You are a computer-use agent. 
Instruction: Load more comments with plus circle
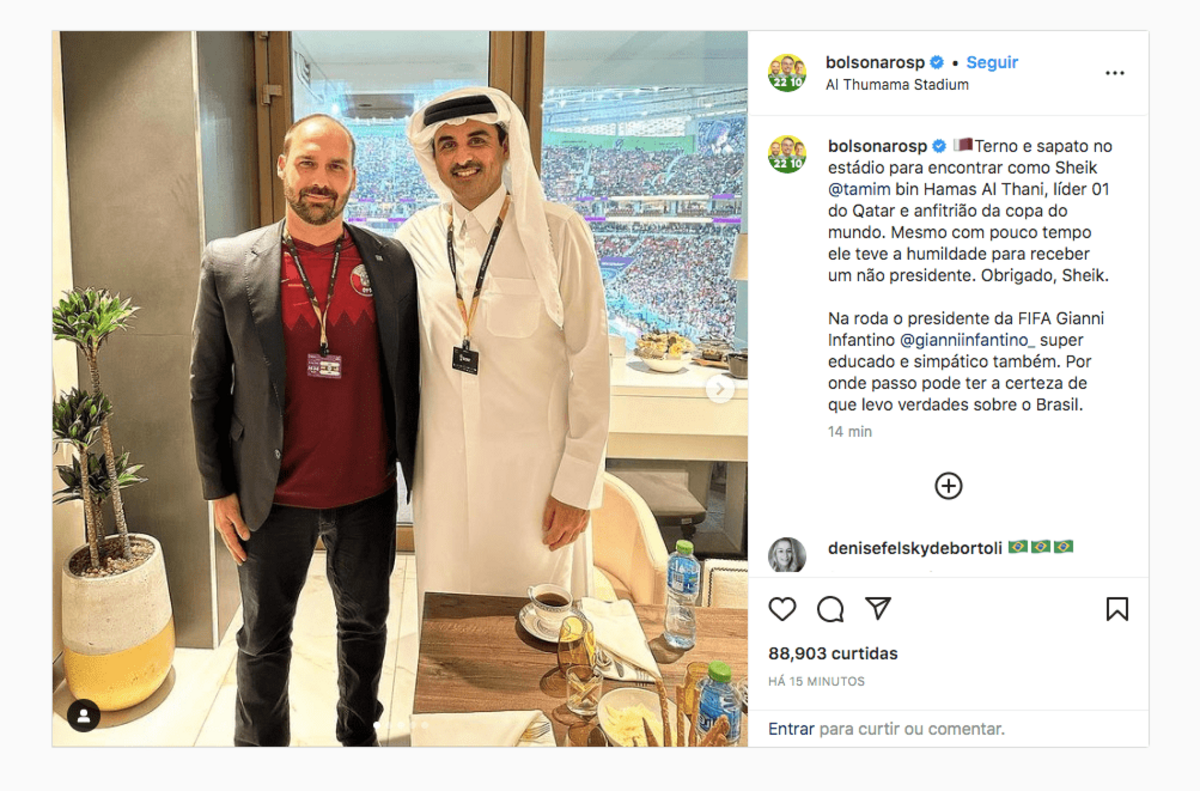click(948, 486)
